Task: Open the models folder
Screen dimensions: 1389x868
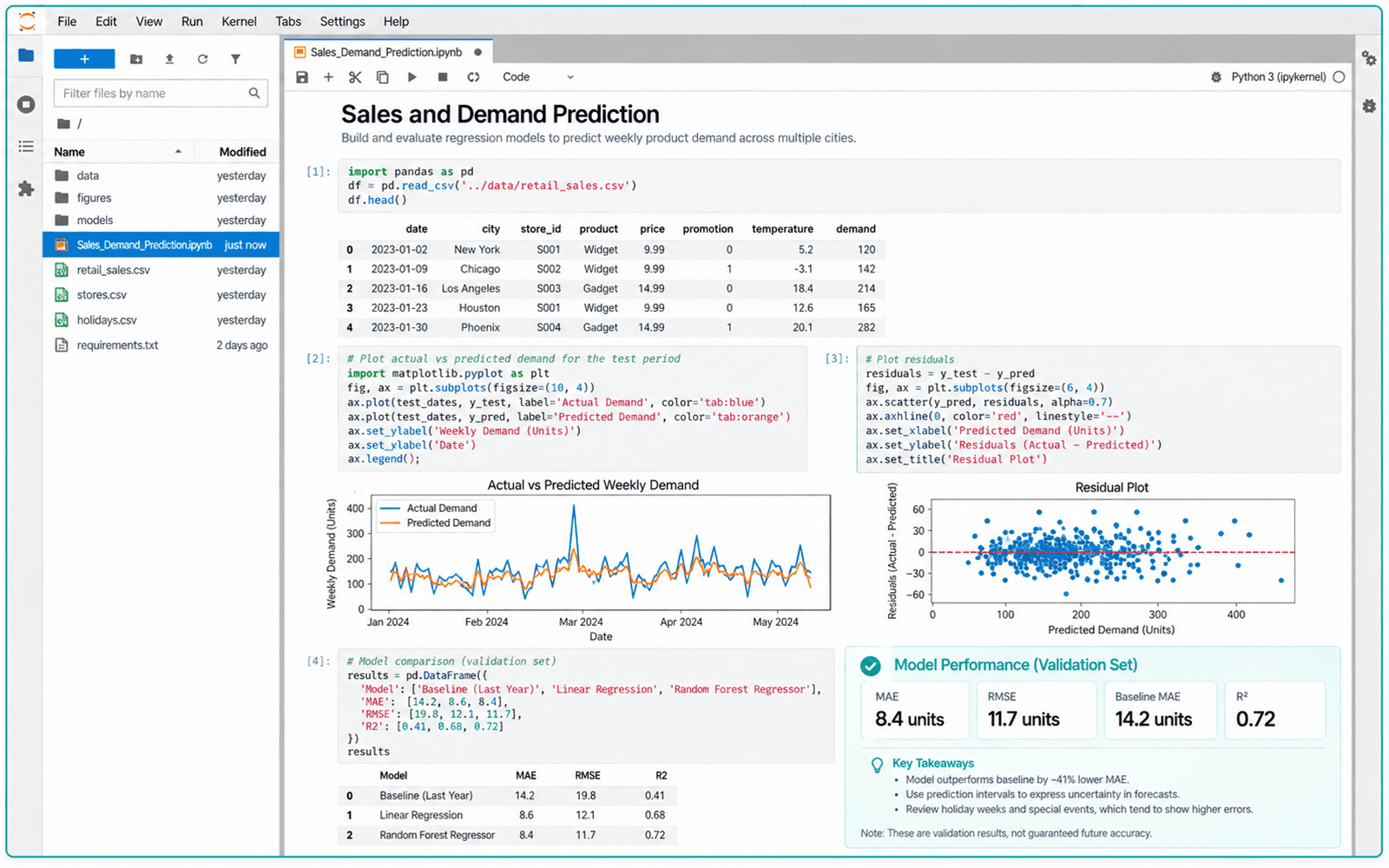Action: click(x=161, y=220)
